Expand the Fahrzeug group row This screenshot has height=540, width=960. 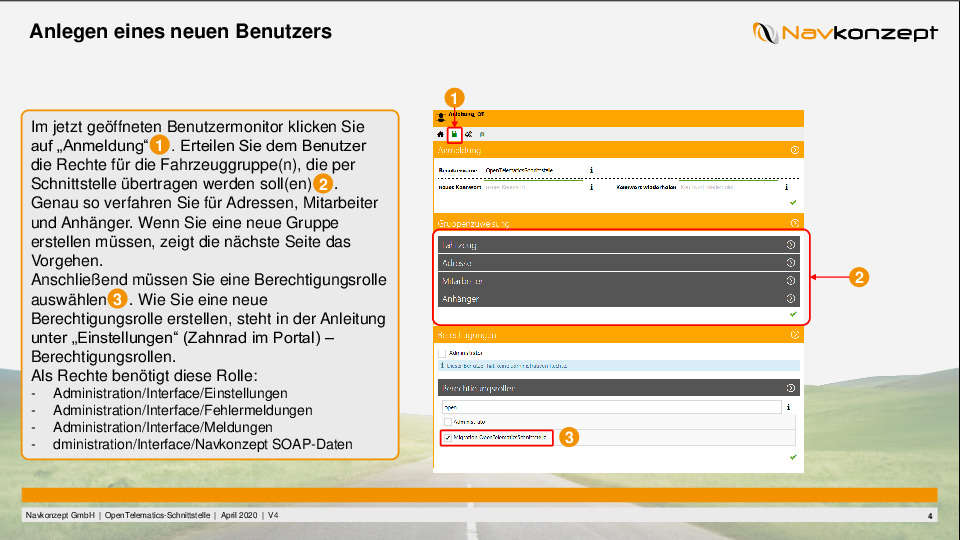(x=791, y=245)
